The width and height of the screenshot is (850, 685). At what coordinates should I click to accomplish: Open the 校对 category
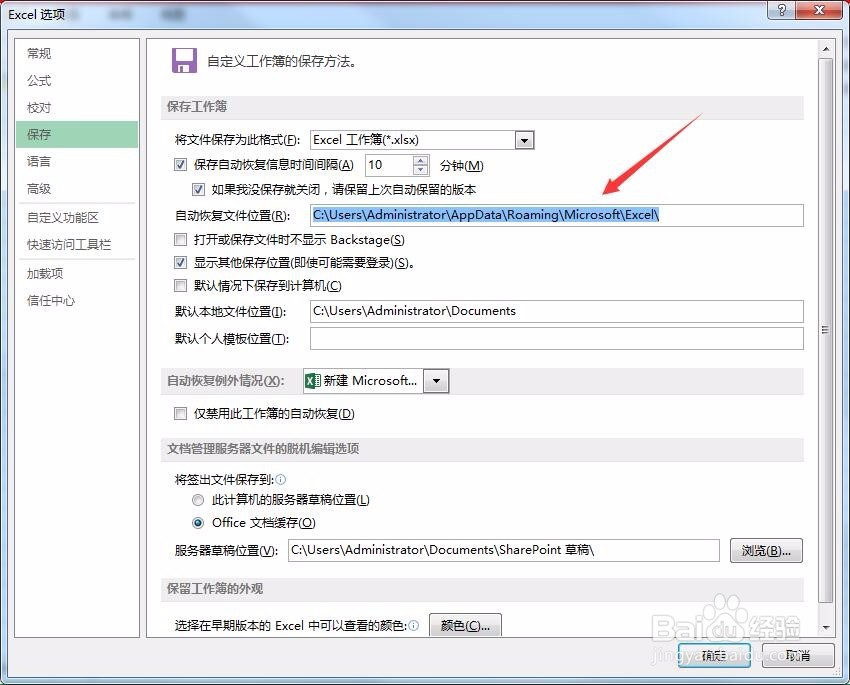click(76, 107)
